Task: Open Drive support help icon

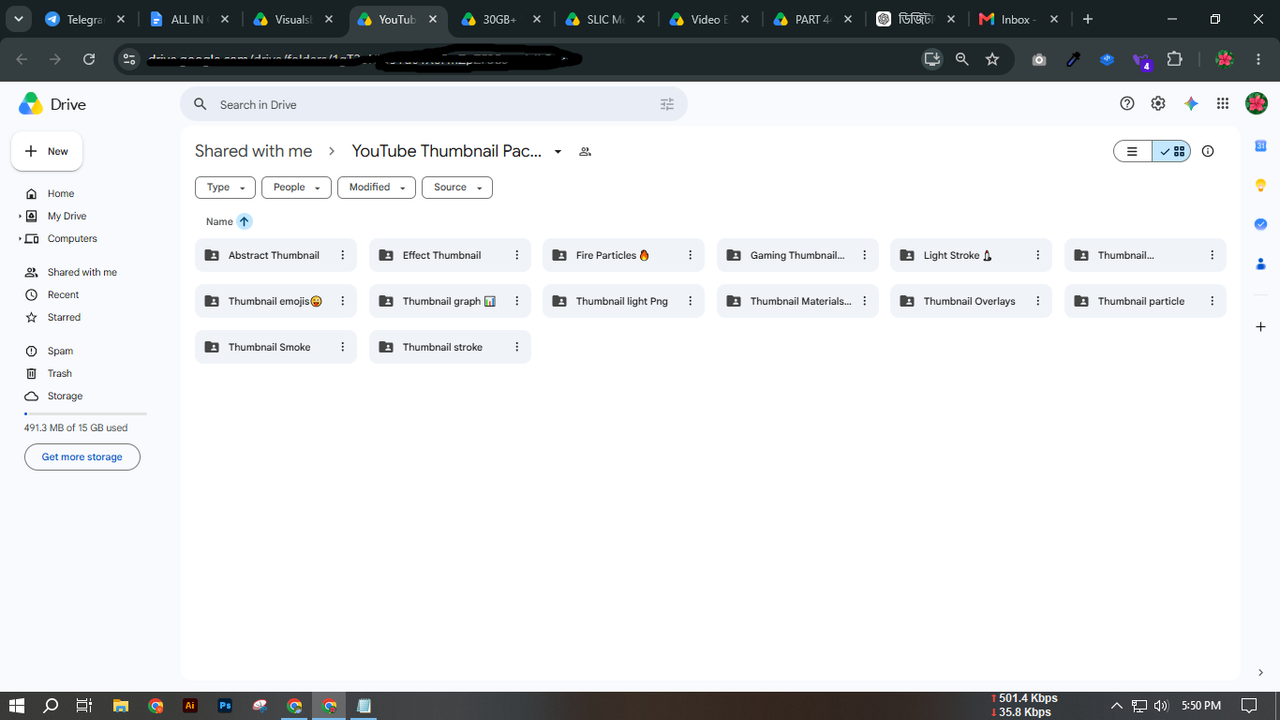Action: coord(1127,104)
